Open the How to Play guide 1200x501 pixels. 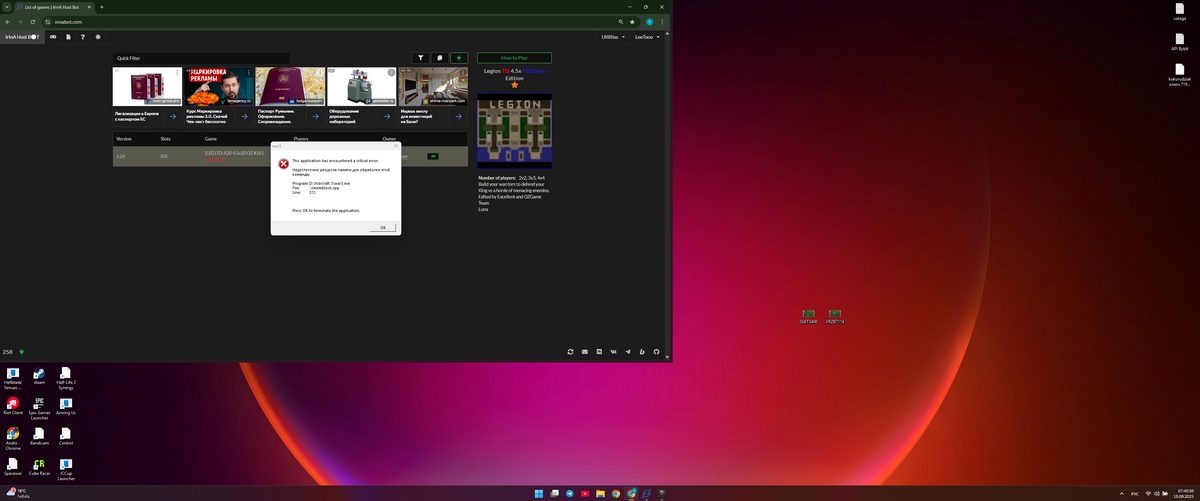click(x=514, y=58)
